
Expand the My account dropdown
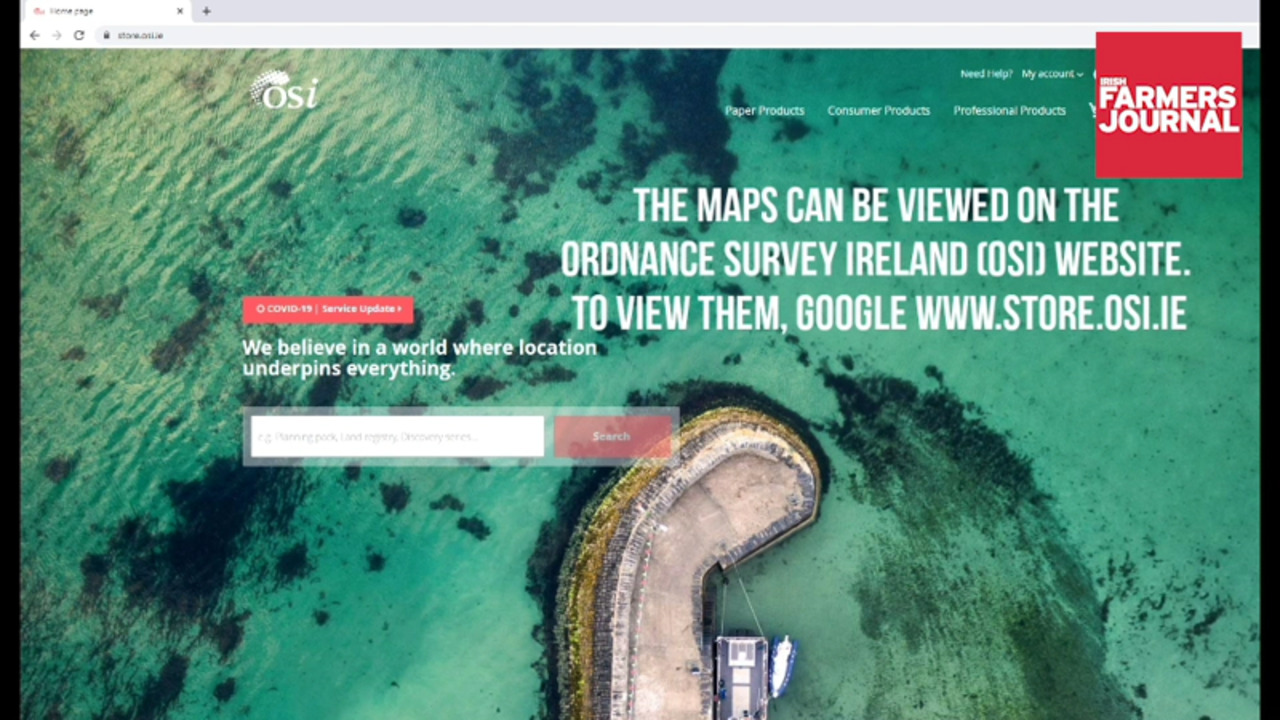click(1052, 74)
